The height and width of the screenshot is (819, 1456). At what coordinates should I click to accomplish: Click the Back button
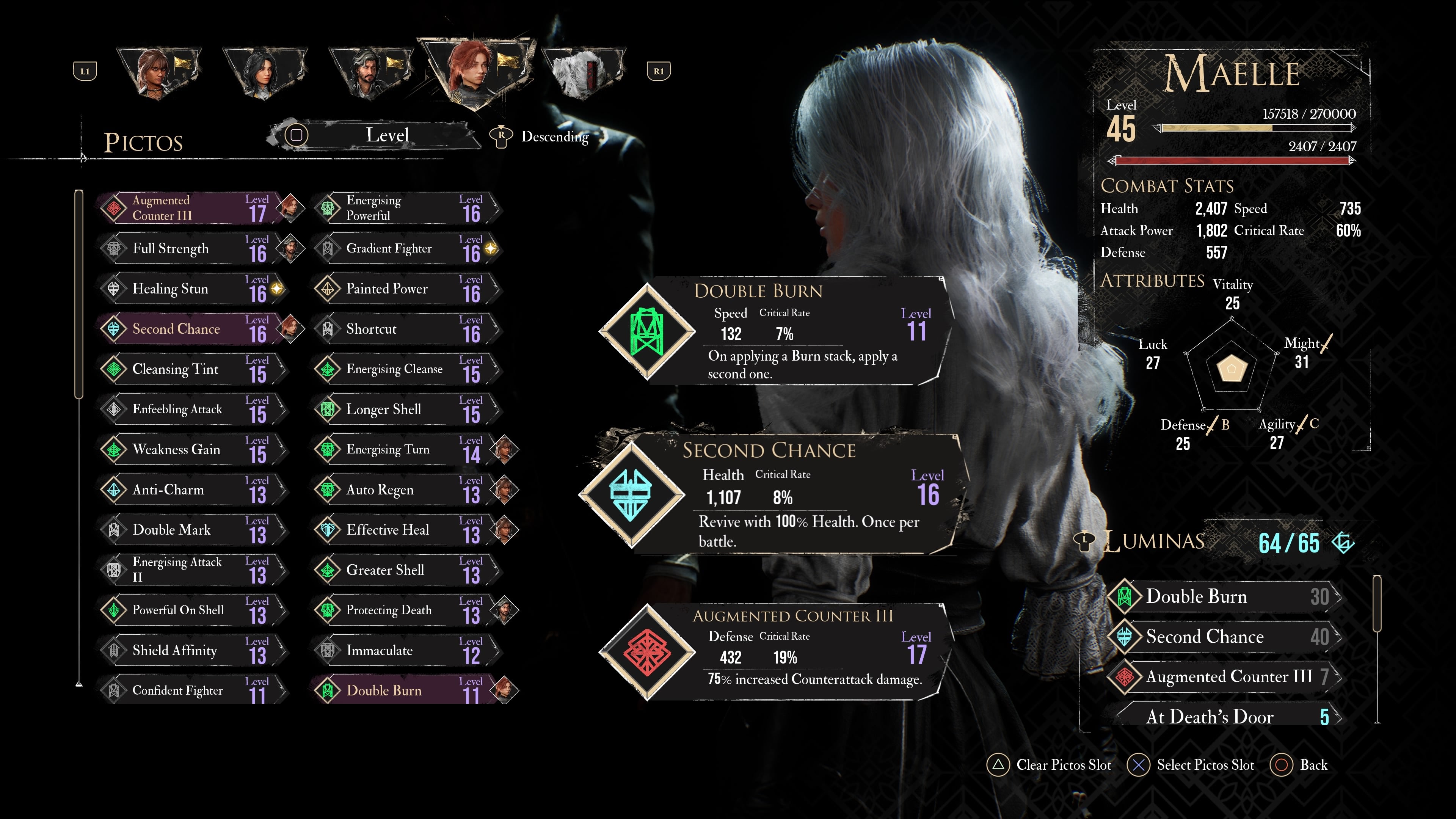pos(1299,765)
